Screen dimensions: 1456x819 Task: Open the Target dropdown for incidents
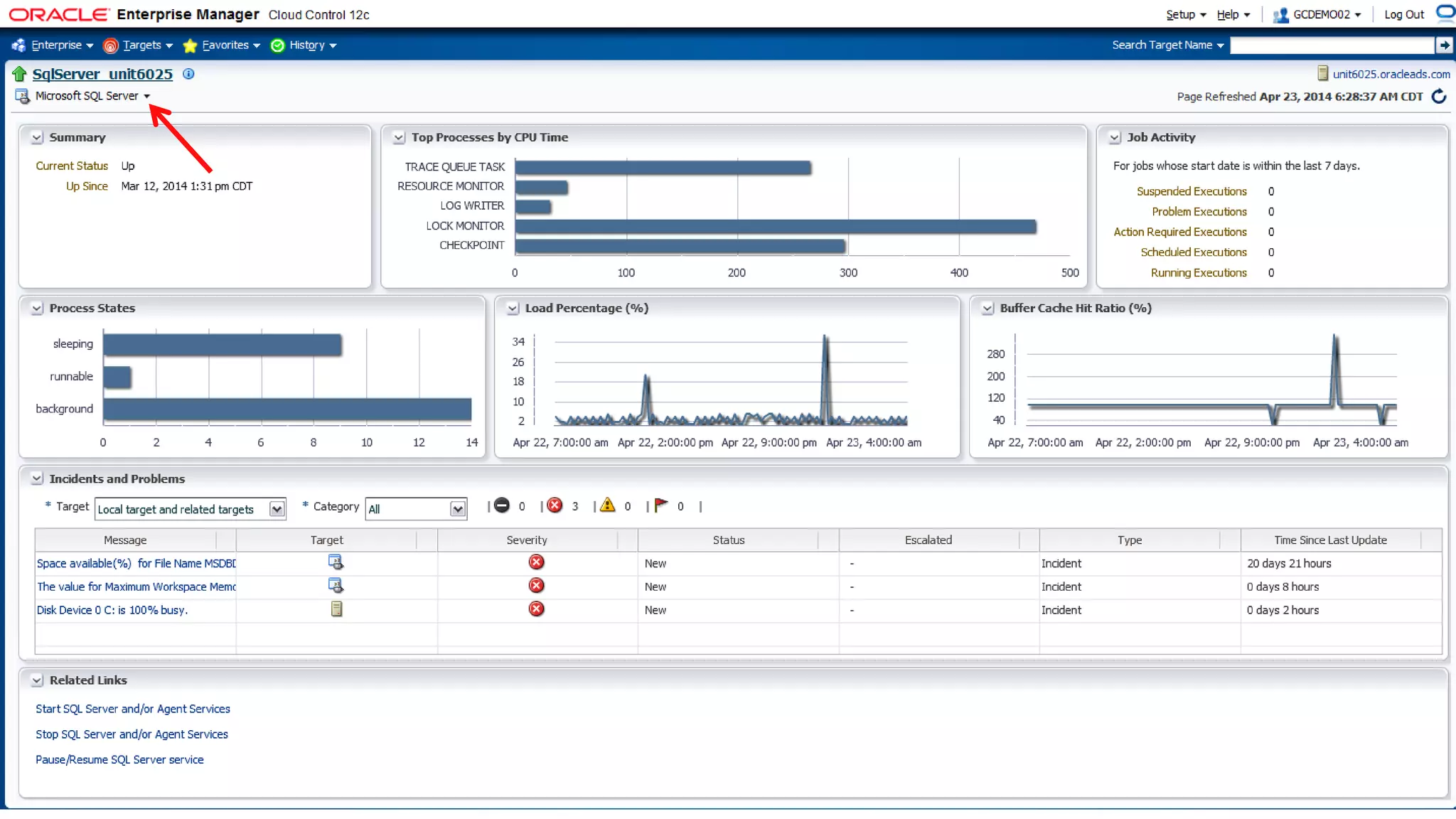pos(277,509)
